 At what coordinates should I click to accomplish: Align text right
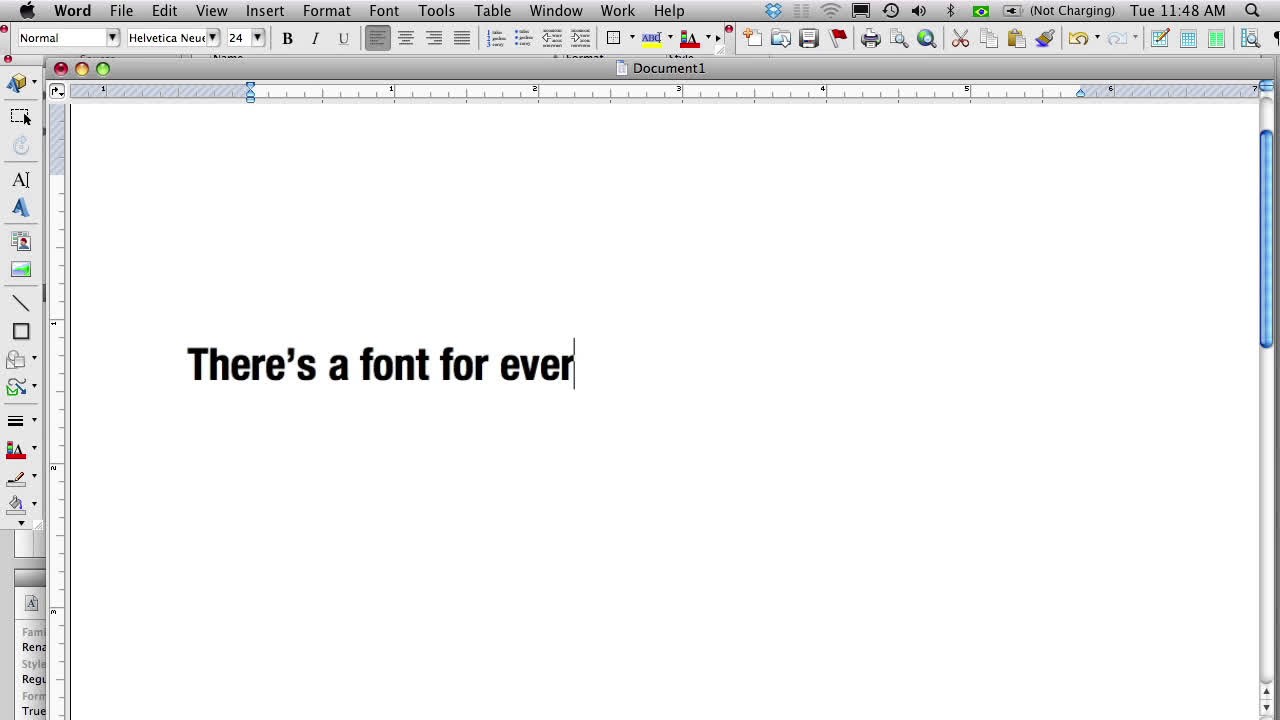[433, 38]
